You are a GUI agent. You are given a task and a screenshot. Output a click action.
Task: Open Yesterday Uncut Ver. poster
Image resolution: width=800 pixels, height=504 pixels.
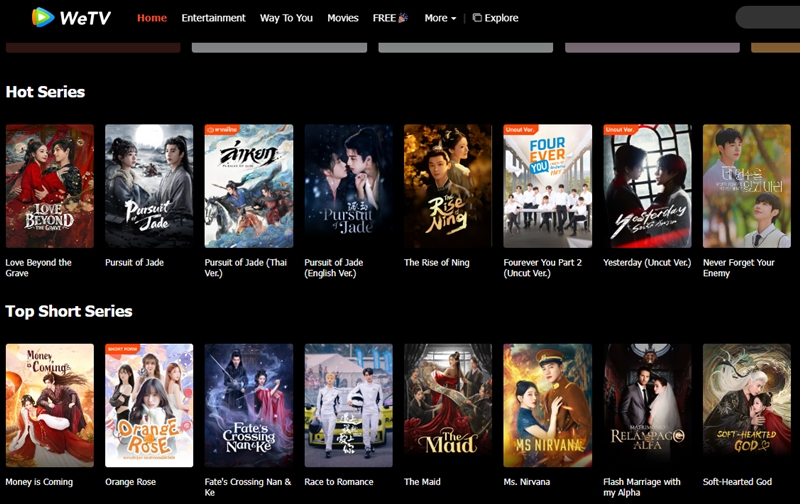[647, 186]
